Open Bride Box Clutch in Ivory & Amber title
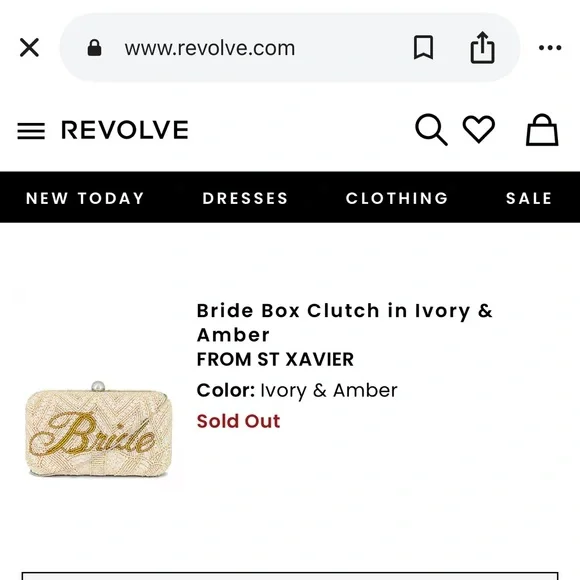This screenshot has width=580, height=580. 344,323
